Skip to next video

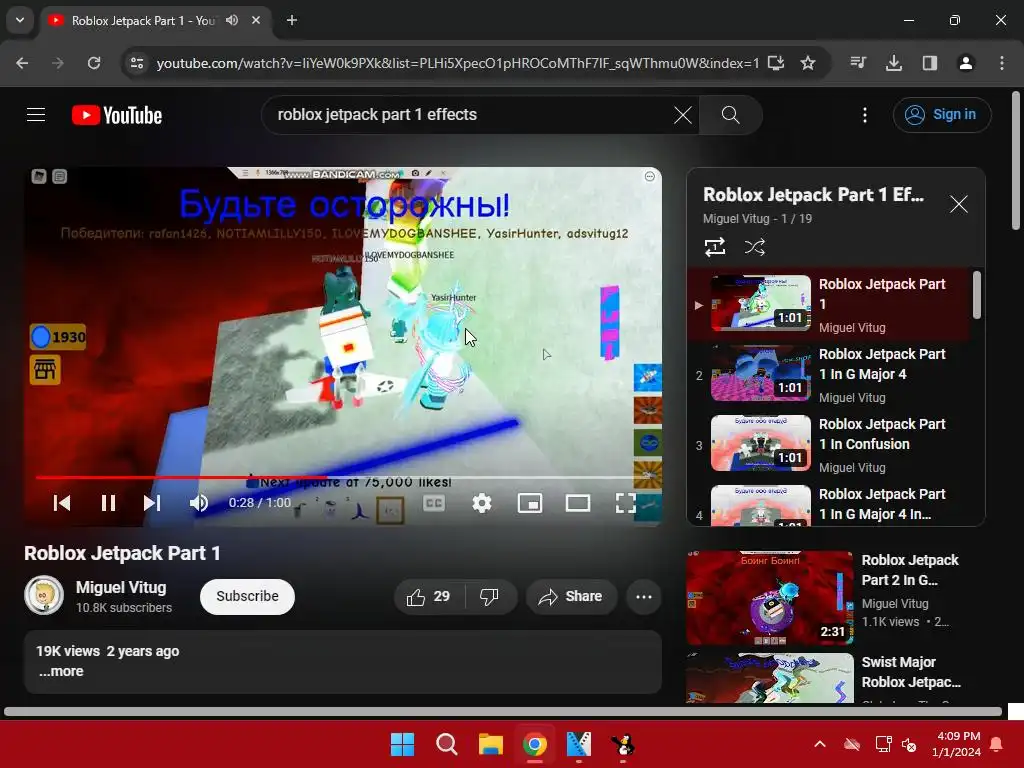pyautogui.click(x=152, y=503)
